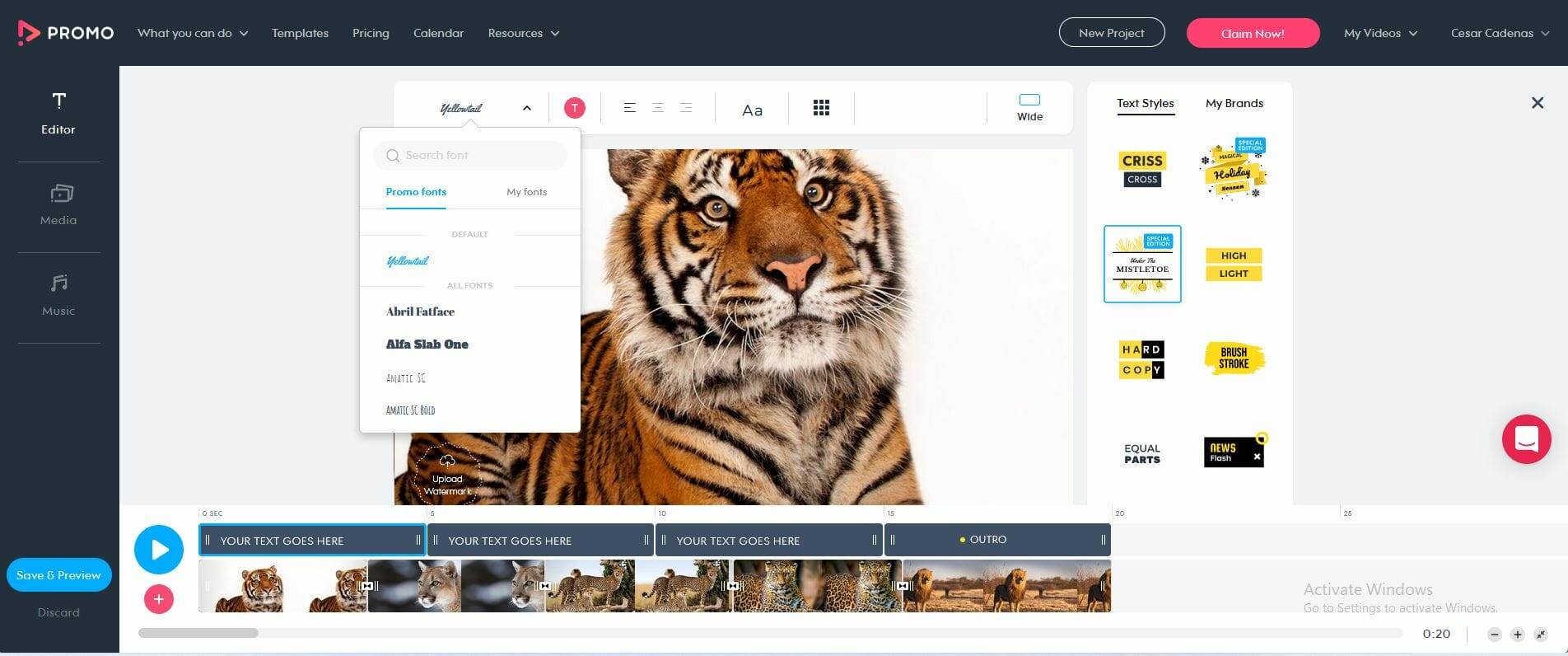Click the timeline horizontal scrollbar

pyautogui.click(x=198, y=633)
